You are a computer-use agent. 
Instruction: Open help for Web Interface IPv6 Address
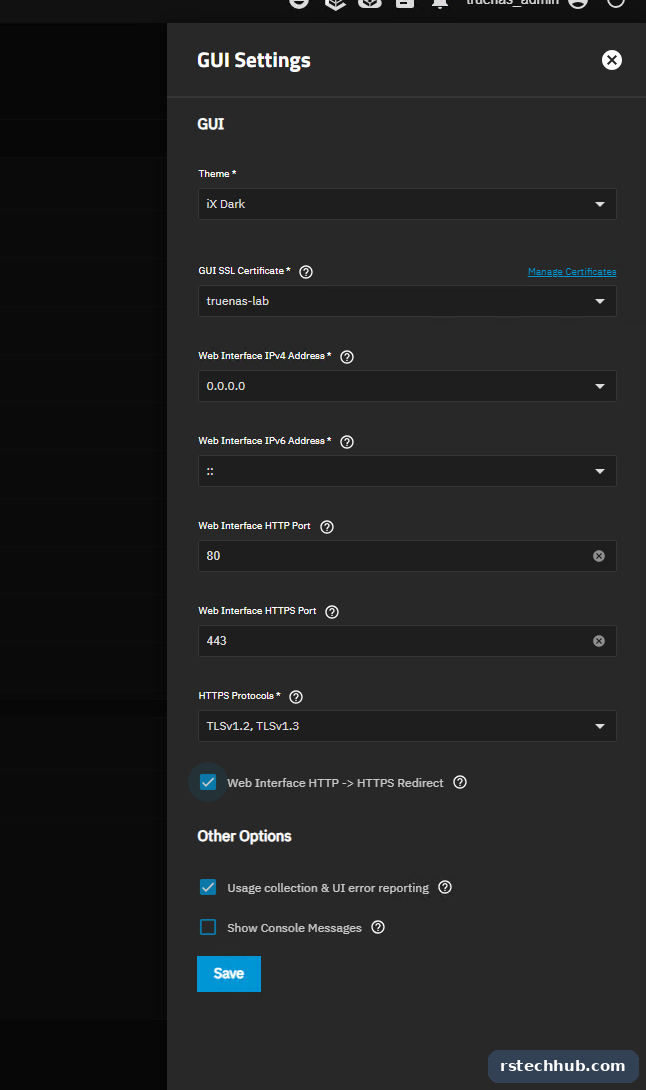347,442
